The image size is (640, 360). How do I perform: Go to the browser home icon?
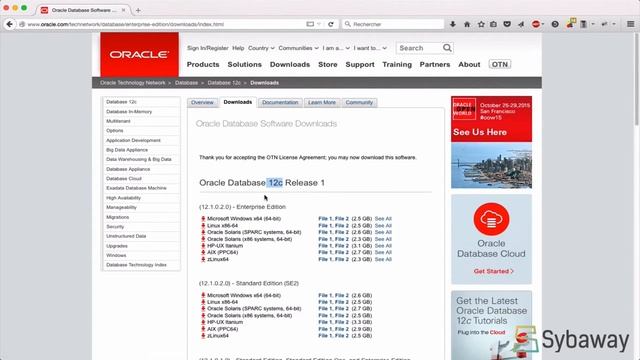coord(467,24)
